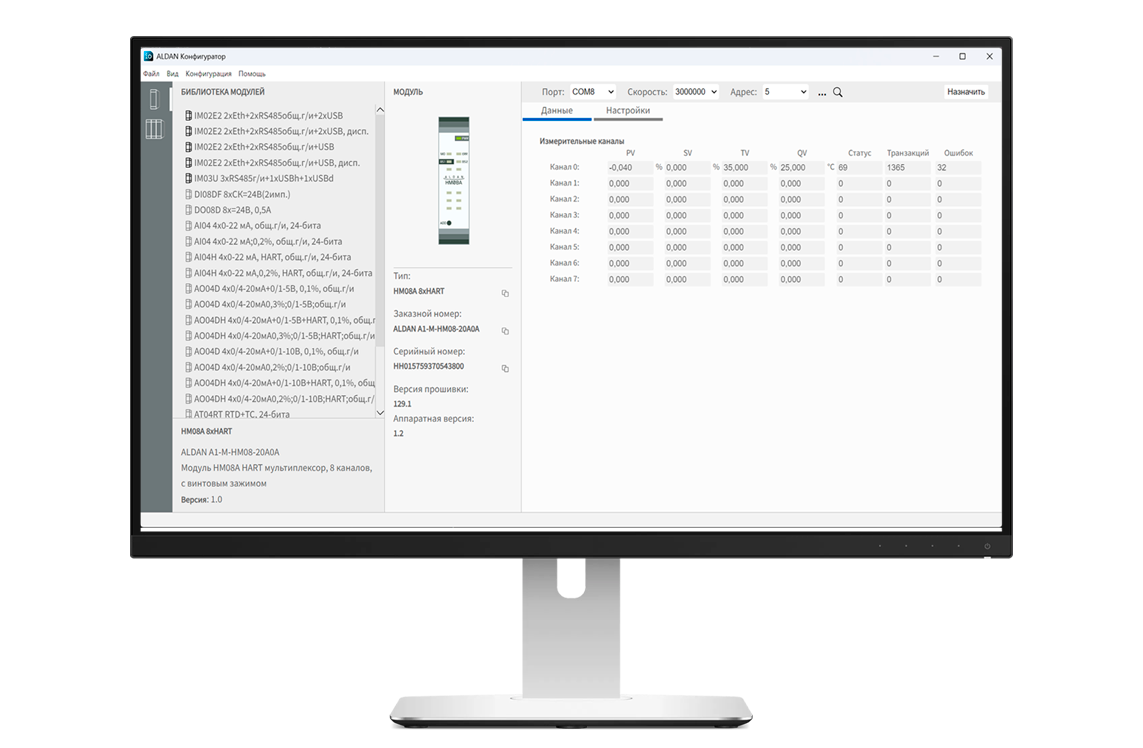This screenshot has height=748, width=1143.
Task: Copy the serial number HH015759370543800
Action: 505,369
